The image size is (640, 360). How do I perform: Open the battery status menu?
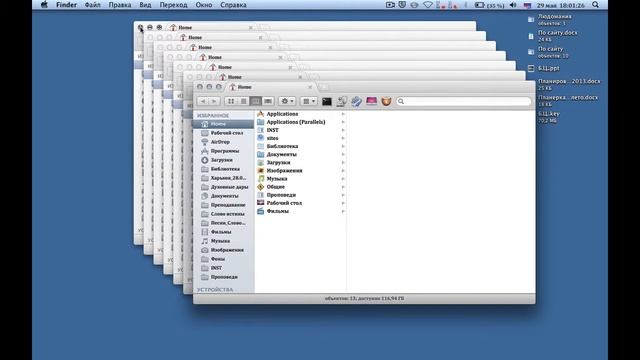click(x=490, y=5)
